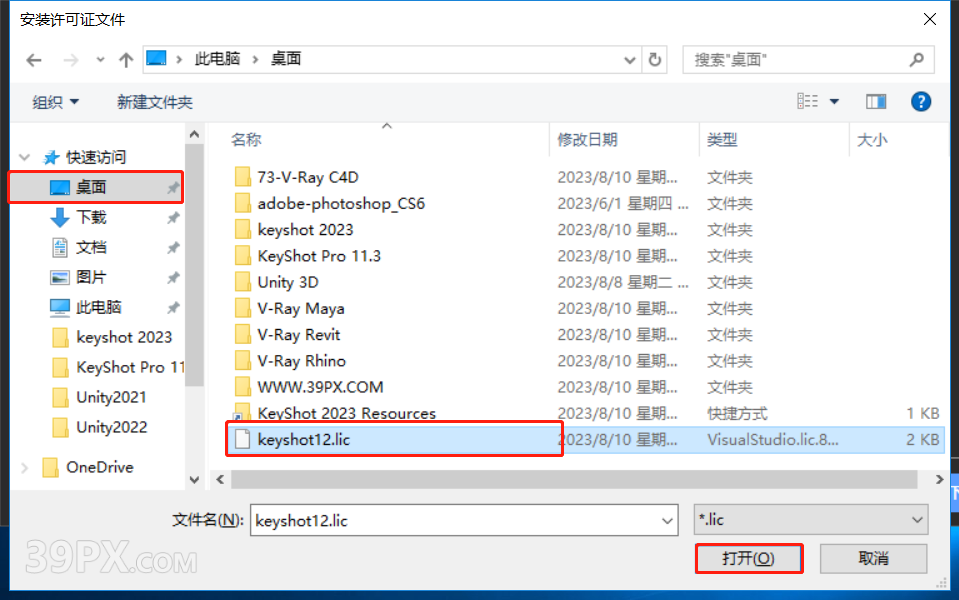Click the 文件名 input field
The image size is (959, 600).
(464, 520)
